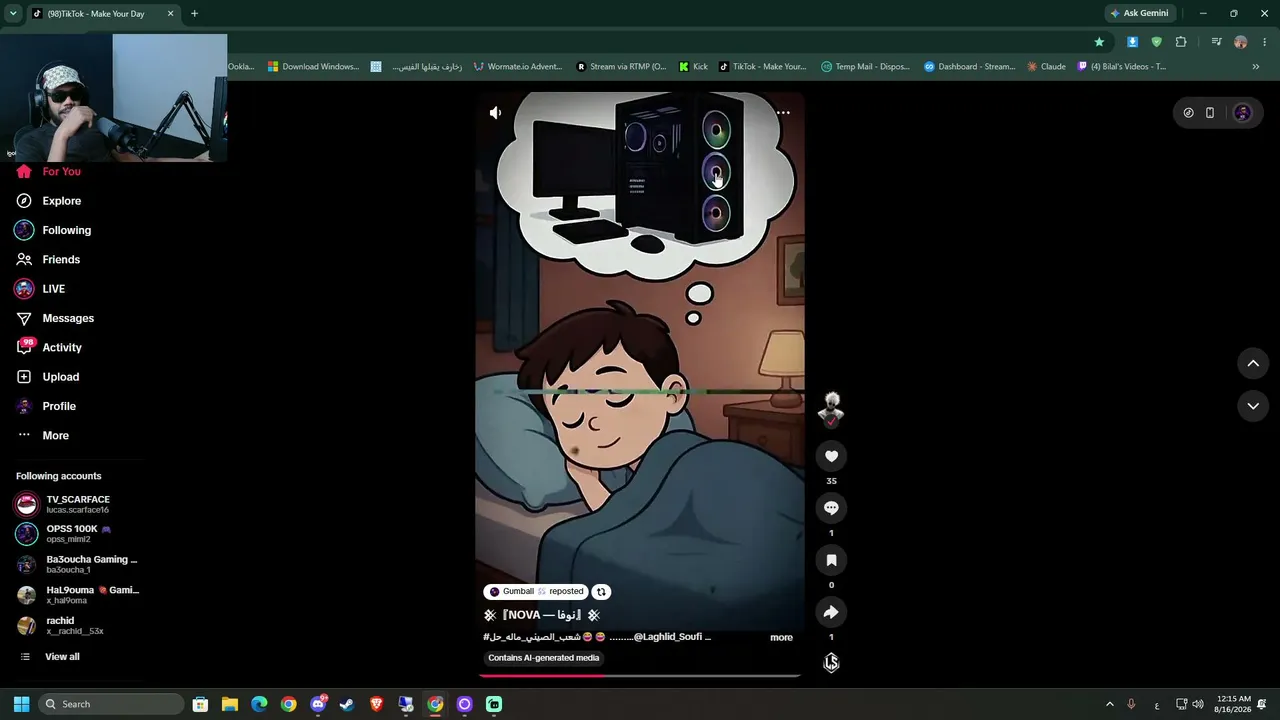
Task: Click the Contains AI-generated media label
Action: [x=544, y=658]
